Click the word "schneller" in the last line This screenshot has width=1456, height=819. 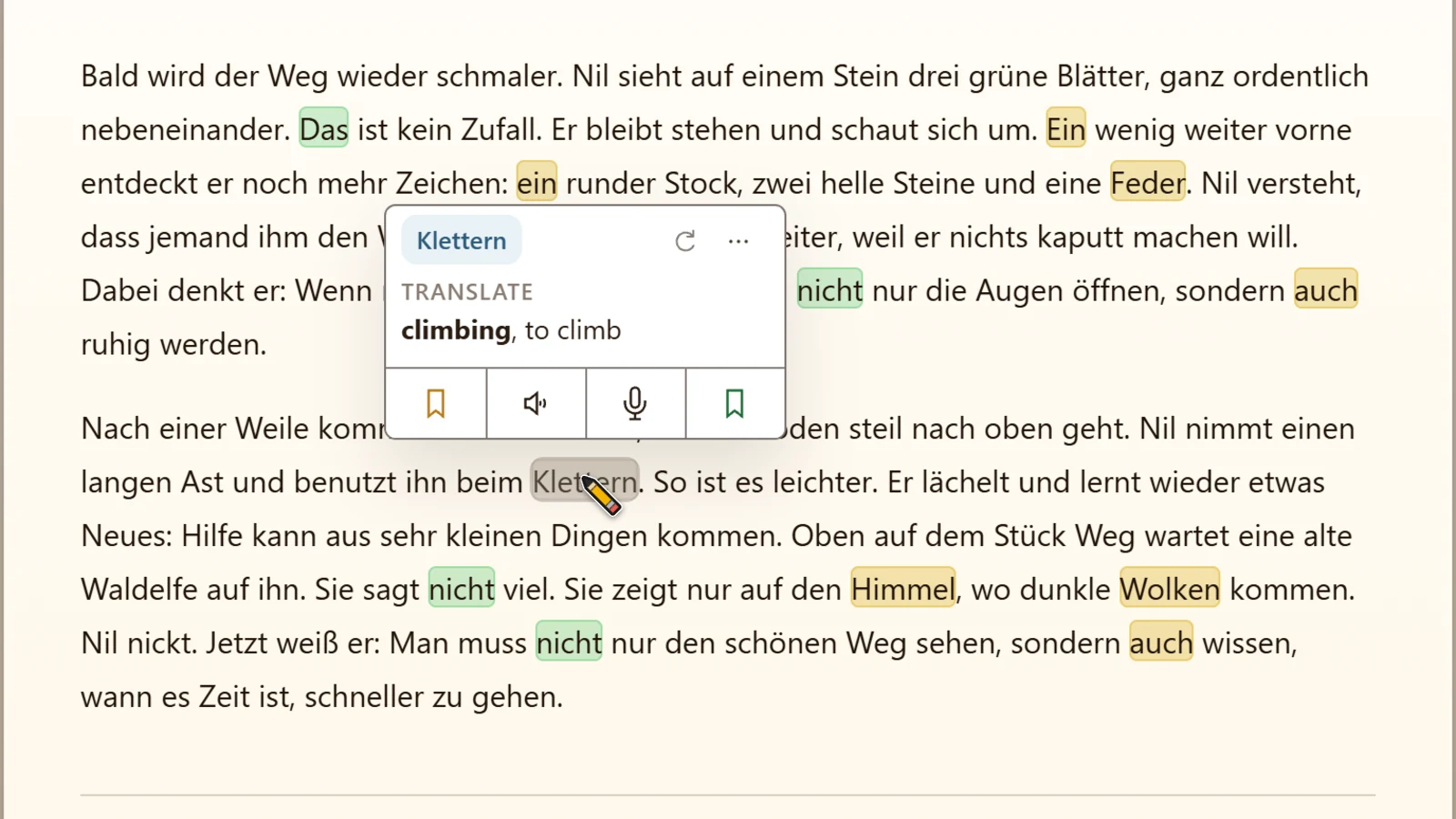(x=363, y=696)
